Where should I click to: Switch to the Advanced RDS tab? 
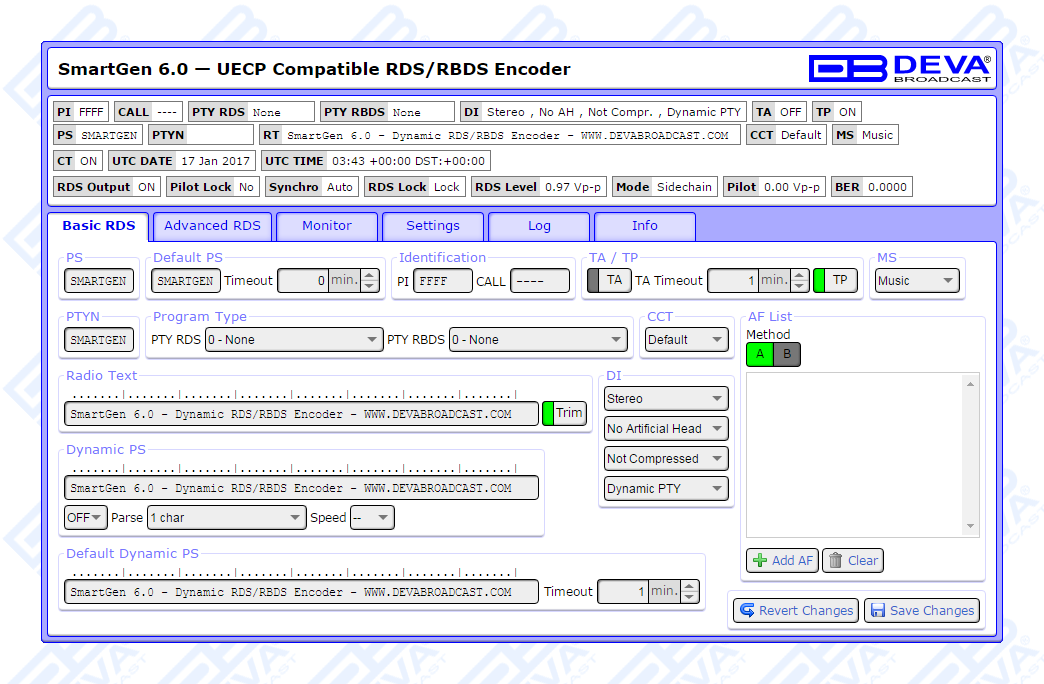[212, 226]
